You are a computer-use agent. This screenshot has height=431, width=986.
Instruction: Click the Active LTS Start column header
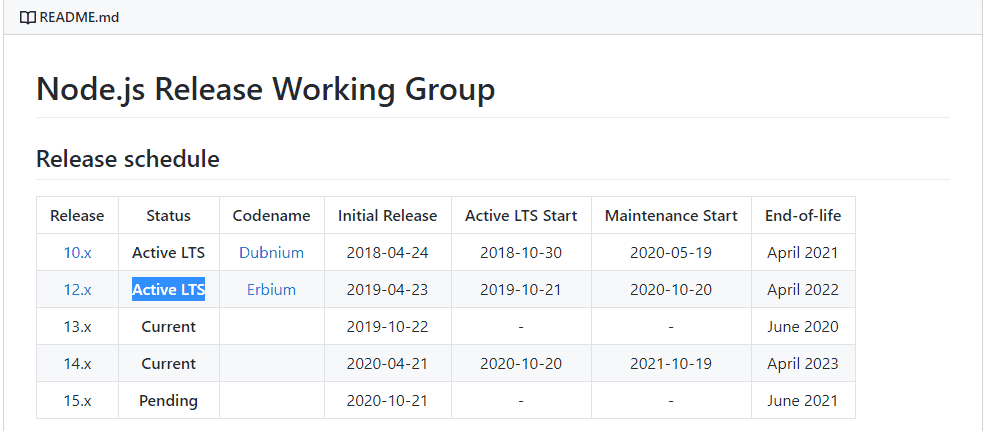point(521,215)
